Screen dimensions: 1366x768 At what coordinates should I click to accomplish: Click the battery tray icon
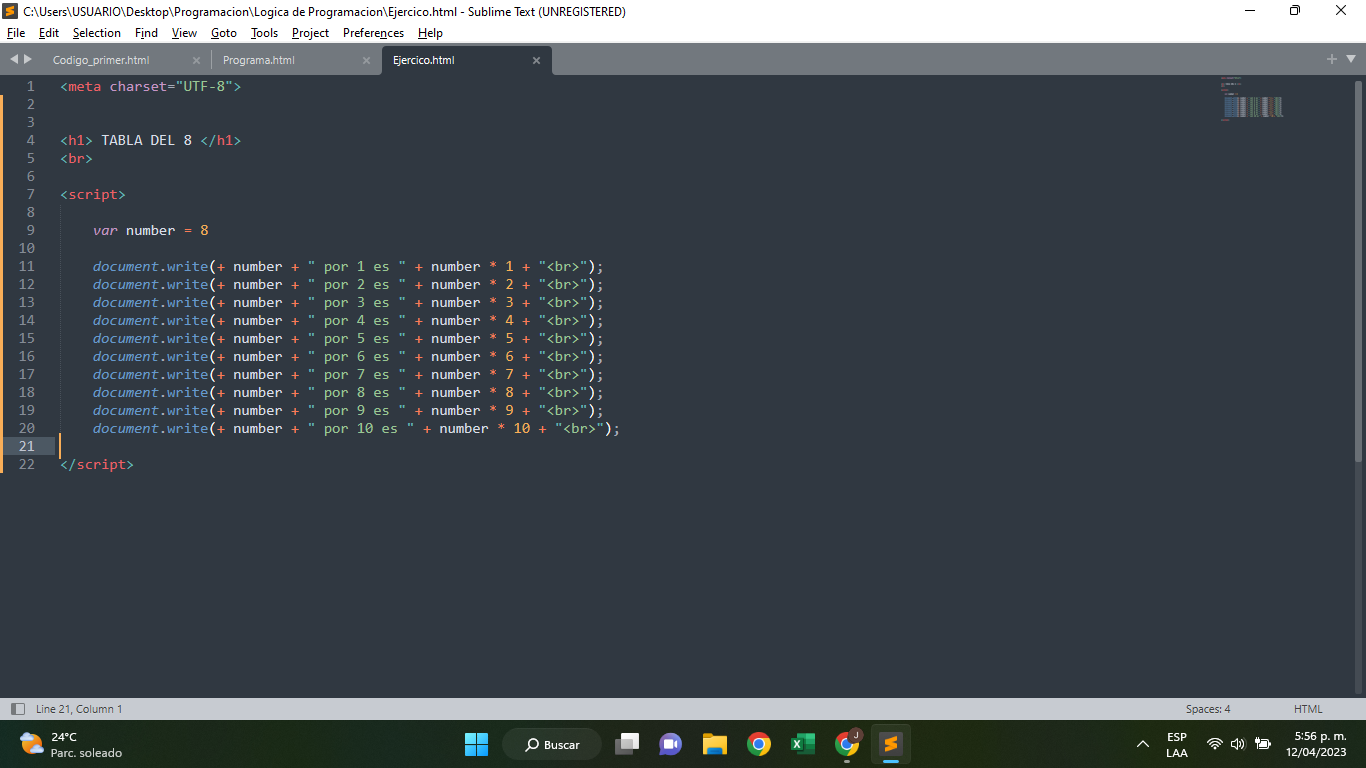1263,744
